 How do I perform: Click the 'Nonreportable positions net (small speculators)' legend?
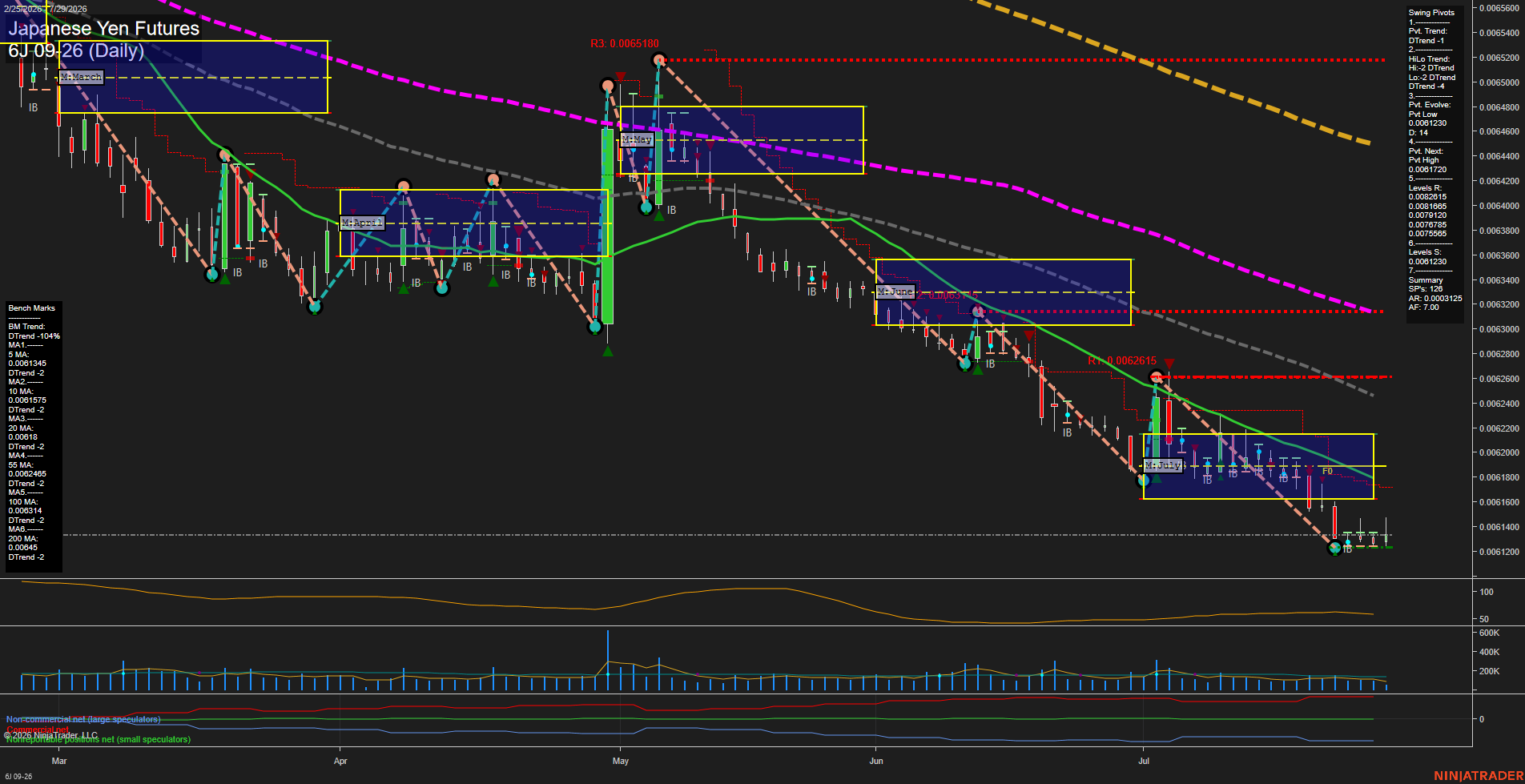99,739
